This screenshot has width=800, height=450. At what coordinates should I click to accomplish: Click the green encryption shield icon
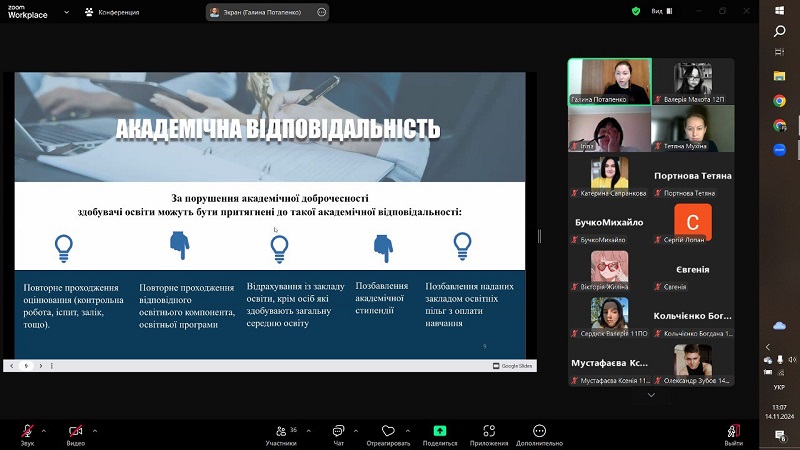tap(636, 11)
